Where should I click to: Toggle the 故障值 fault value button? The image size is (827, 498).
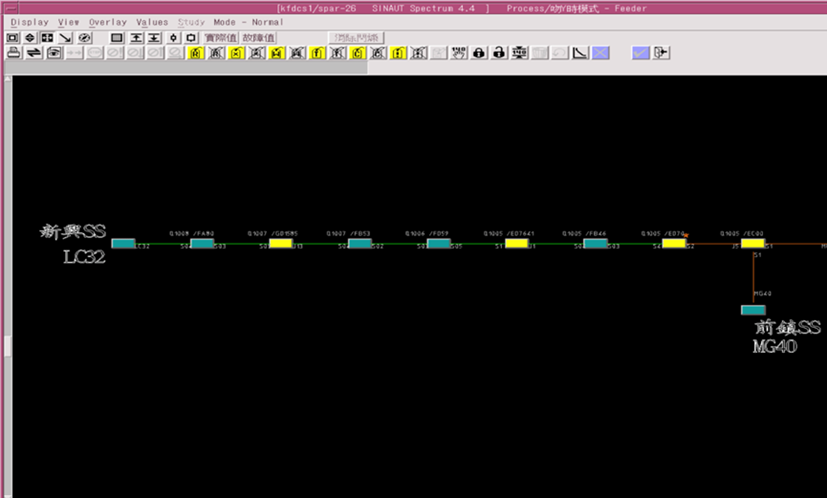point(258,38)
